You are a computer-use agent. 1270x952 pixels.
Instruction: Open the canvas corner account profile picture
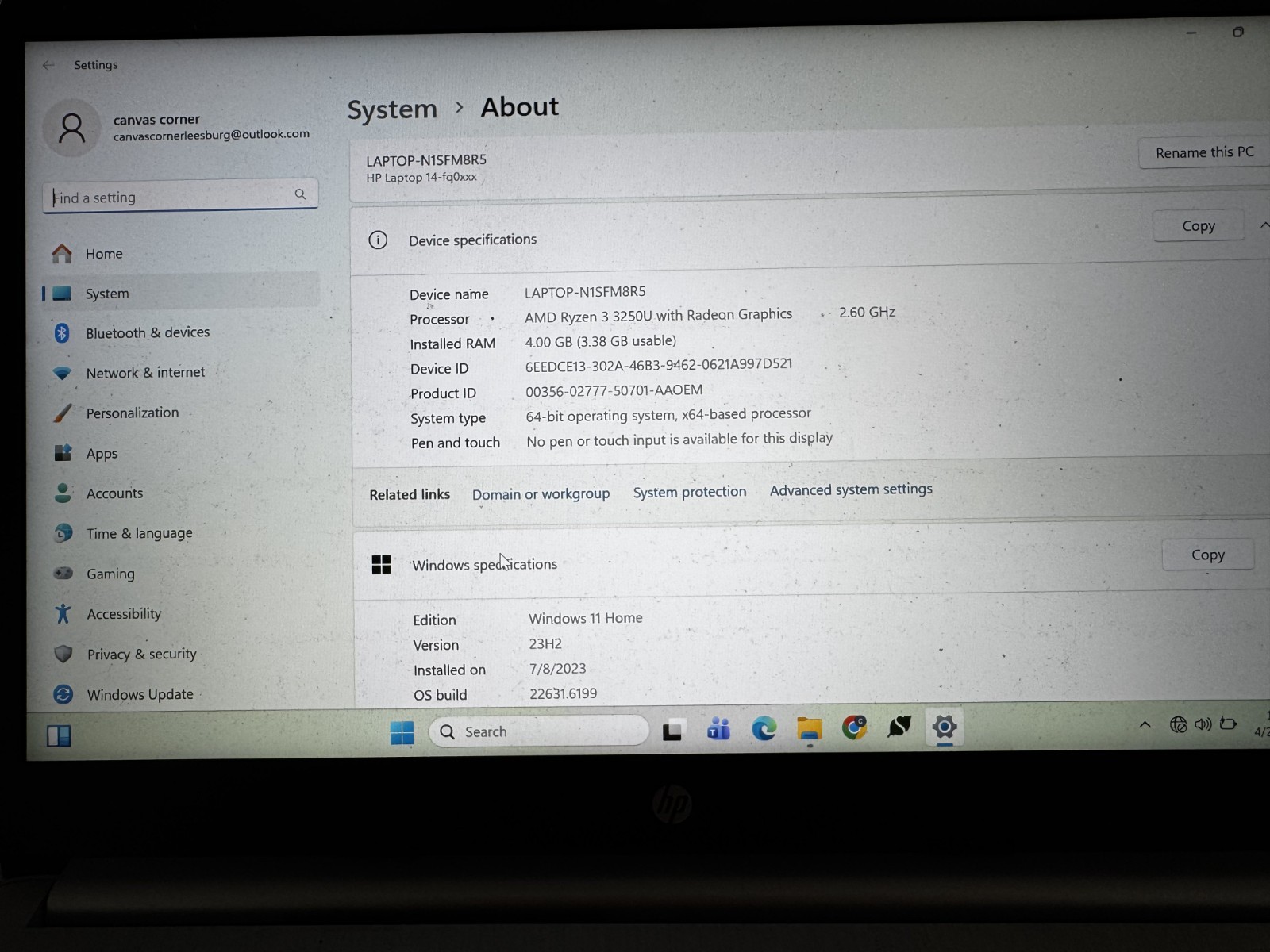click(x=71, y=128)
